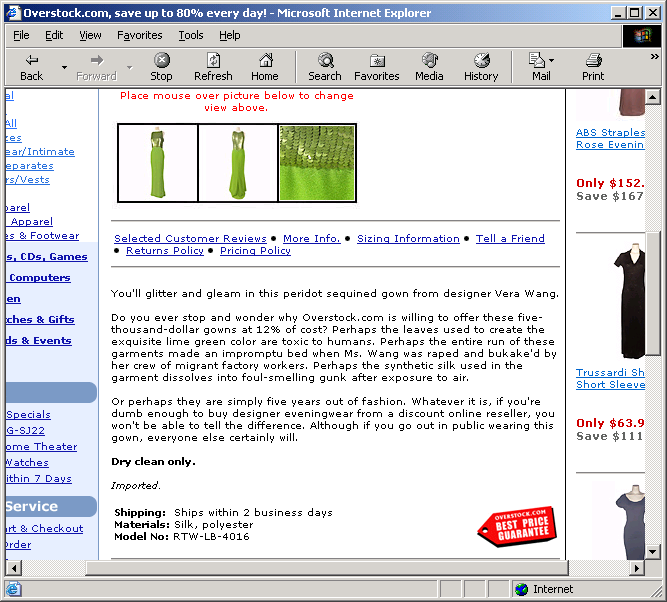Open the within 7 Days sidebar link
The image size is (667, 602).
point(39,479)
